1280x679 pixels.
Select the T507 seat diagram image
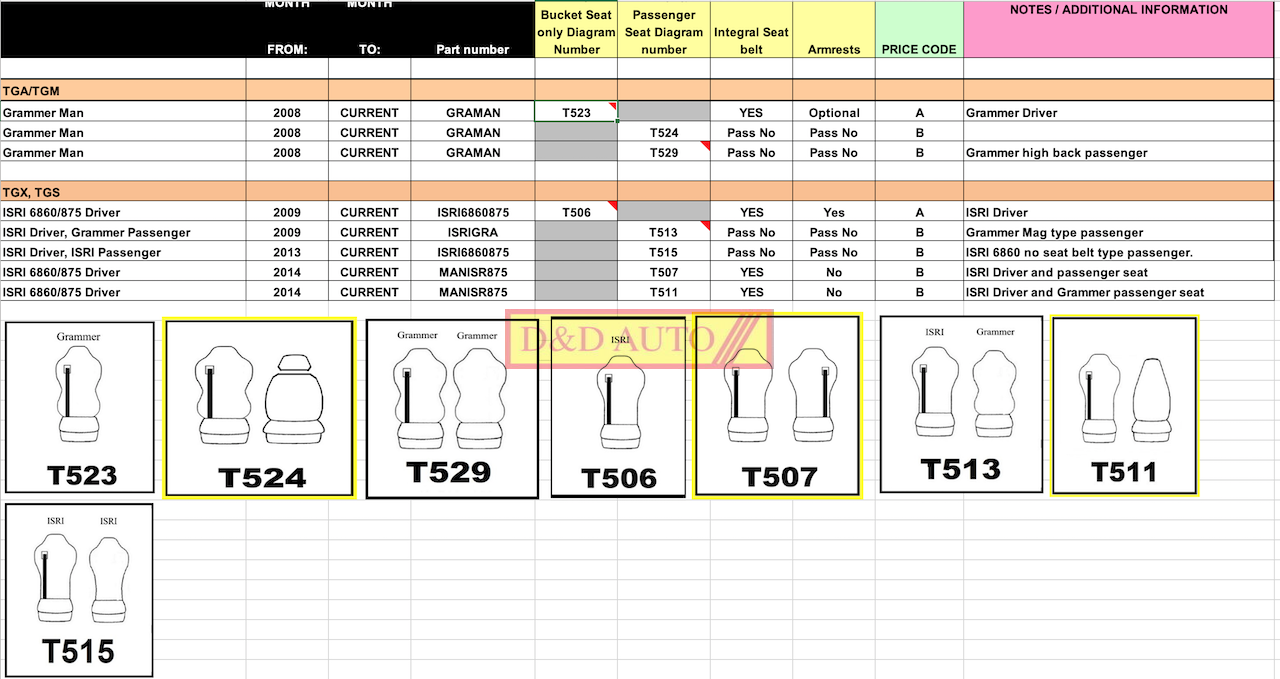tap(777, 405)
